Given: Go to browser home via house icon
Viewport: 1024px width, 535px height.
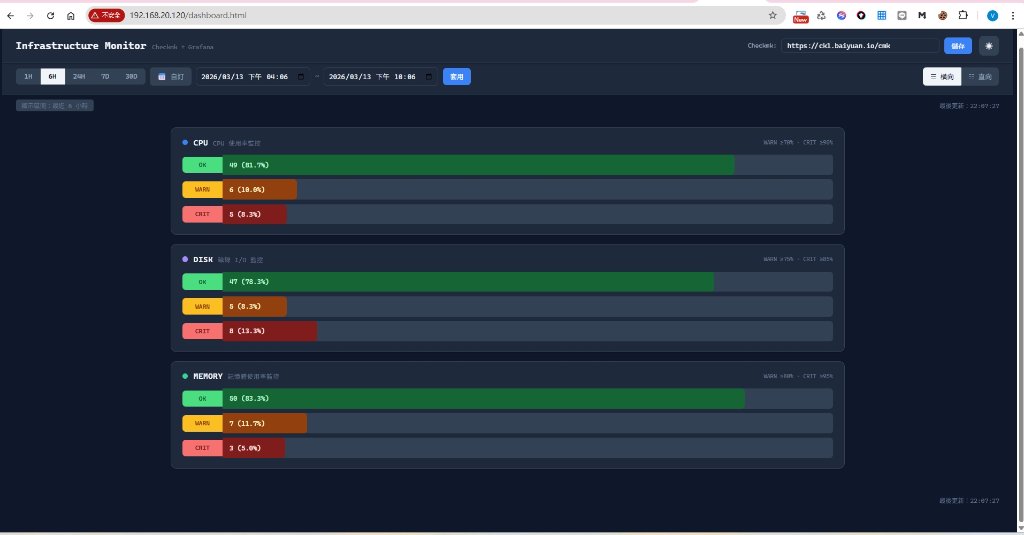Looking at the screenshot, I should (x=71, y=15).
